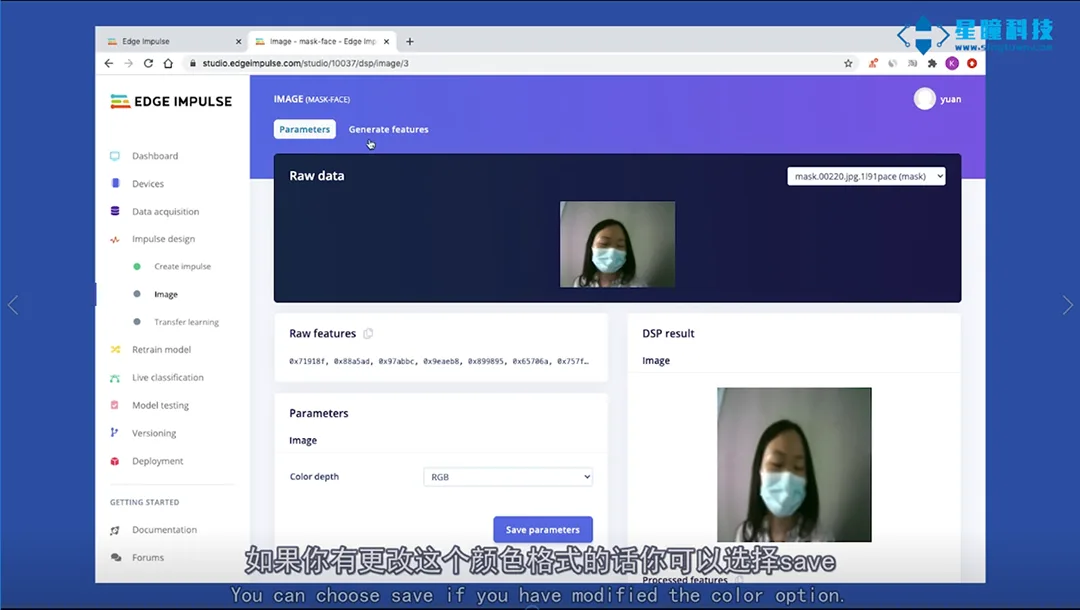The width and height of the screenshot is (1080, 610).
Task: Click the right slideshow arrow
Action: click(x=1067, y=304)
